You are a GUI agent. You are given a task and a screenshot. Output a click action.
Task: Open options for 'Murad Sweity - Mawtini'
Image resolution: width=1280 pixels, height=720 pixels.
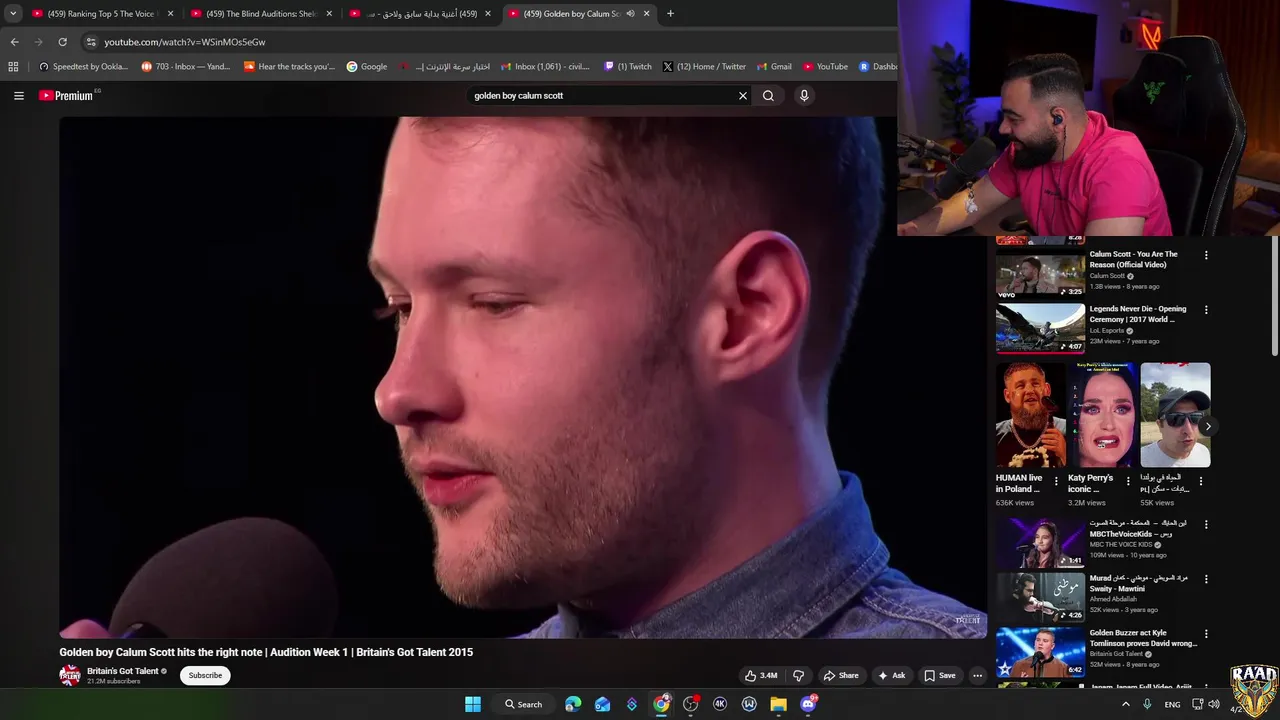coord(1206,579)
